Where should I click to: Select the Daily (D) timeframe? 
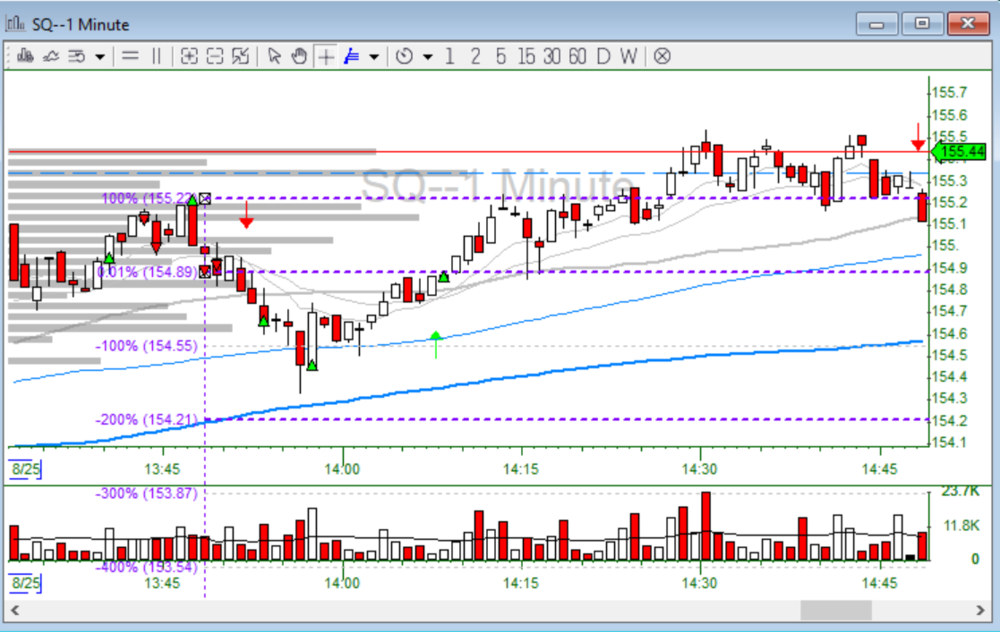(603, 57)
